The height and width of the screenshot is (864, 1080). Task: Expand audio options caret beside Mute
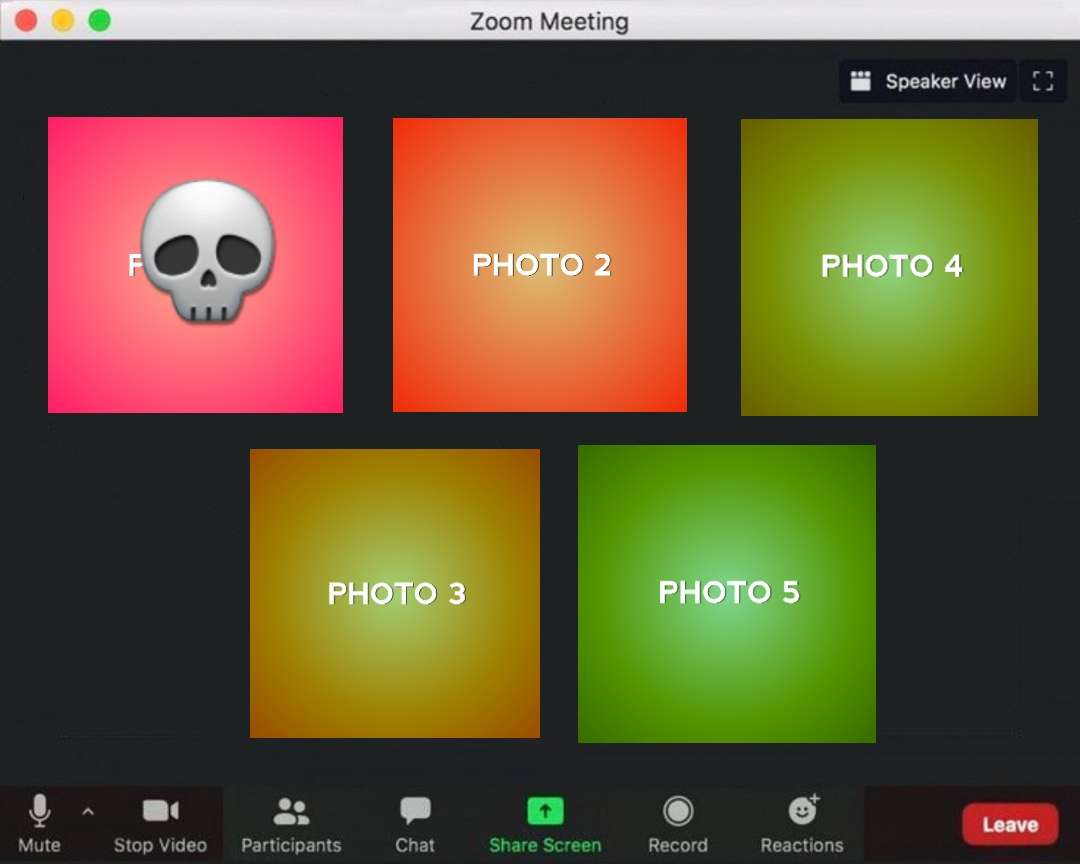[x=88, y=811]
